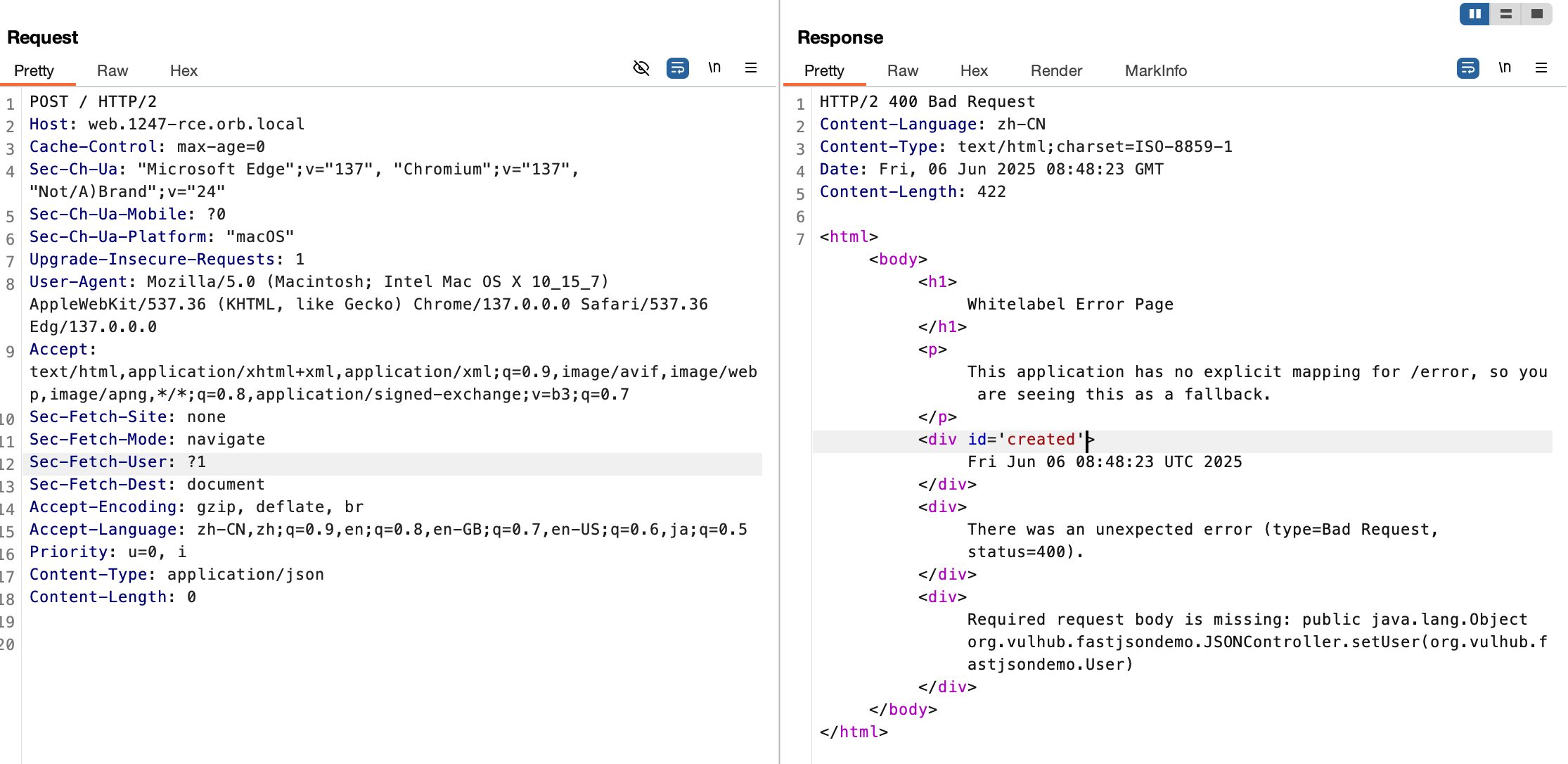1568x764 pixels.
Task: Click the Accept-Encoding: gzip, deflate, br line
Action: tap(196, 507)
